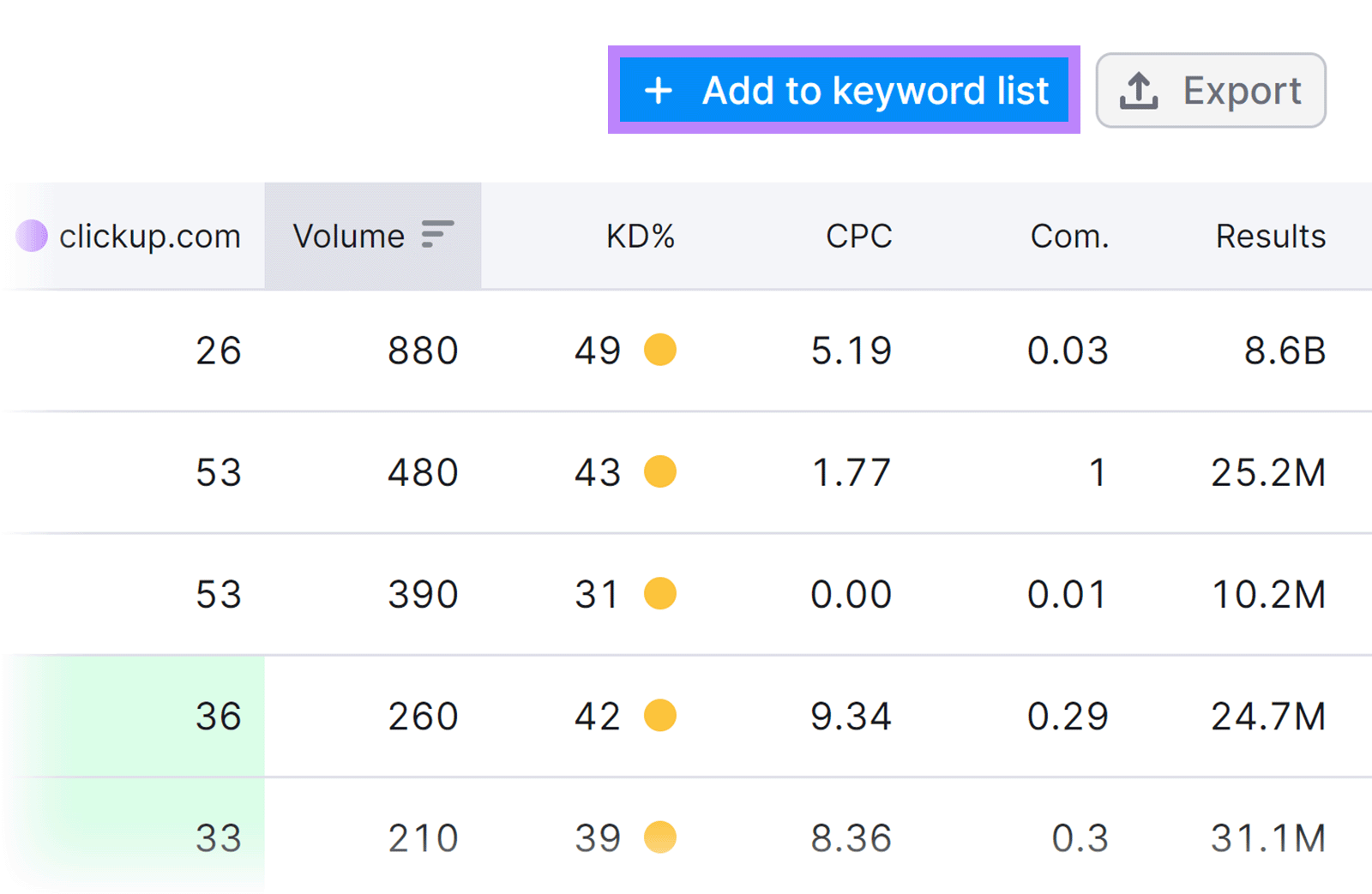Open sorting on the KD% column header
This screenshot has height=894, width=1372.
641,236
